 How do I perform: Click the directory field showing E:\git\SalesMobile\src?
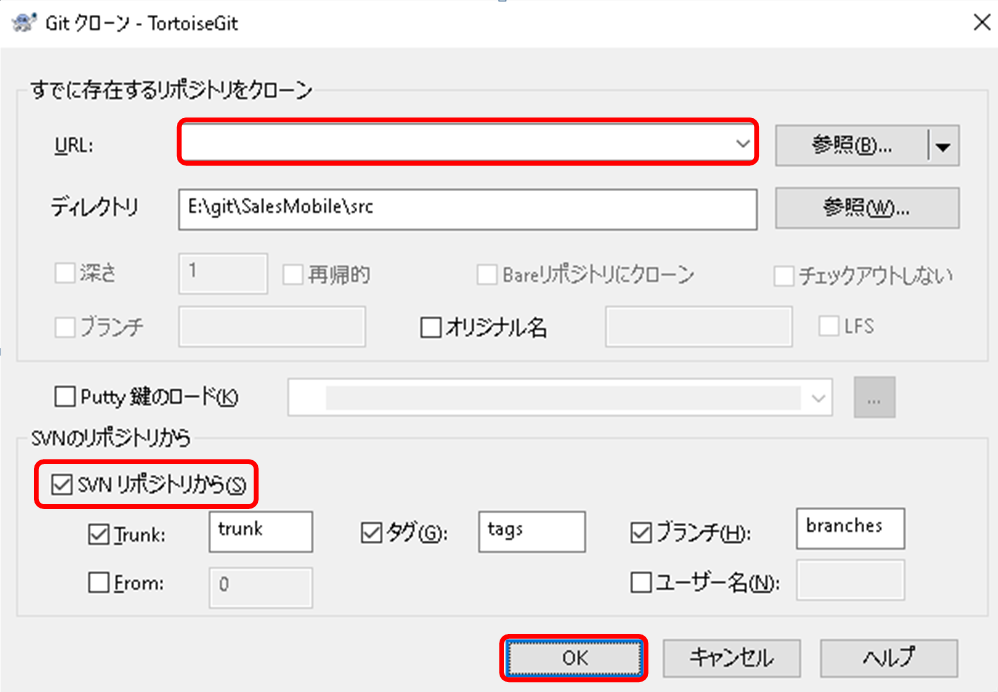[x=468, y=208]
